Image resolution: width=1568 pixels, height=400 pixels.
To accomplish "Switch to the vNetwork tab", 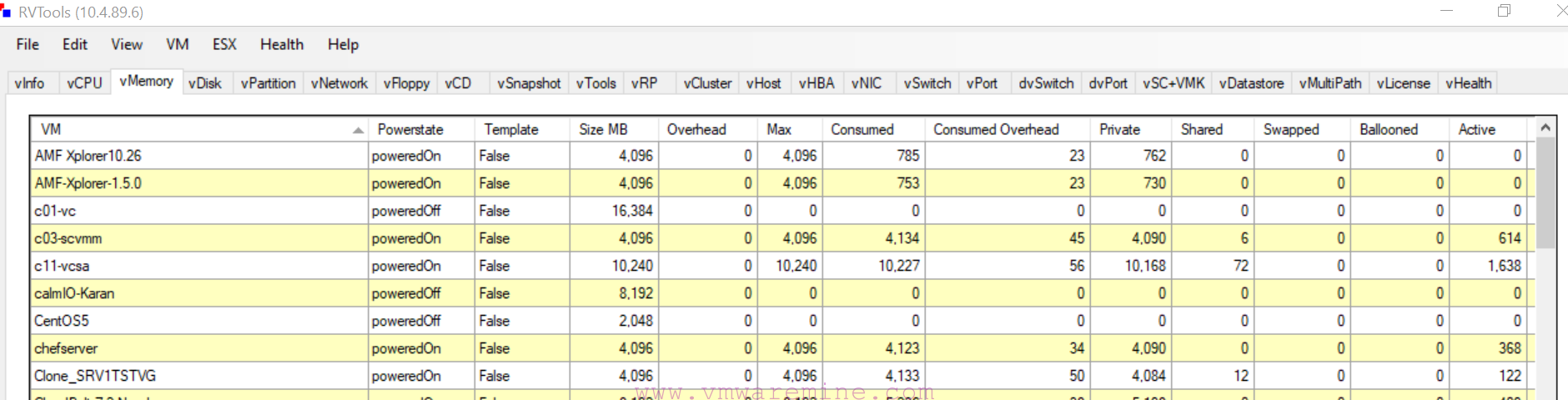I will pyautogui.click(x=339, y=83).
